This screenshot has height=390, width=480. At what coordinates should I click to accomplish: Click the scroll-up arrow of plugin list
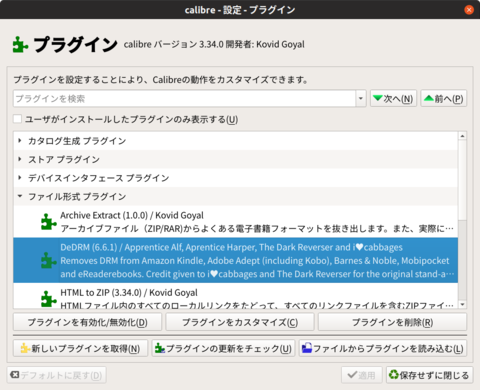(x=462, y=136)
